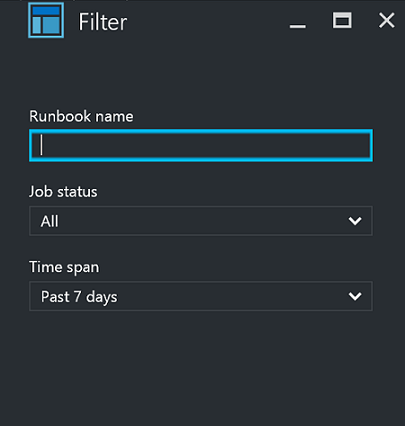Viewport: 405px width, 426px height.
Task: Click the Filter blade icon
Action: [46, 20]
